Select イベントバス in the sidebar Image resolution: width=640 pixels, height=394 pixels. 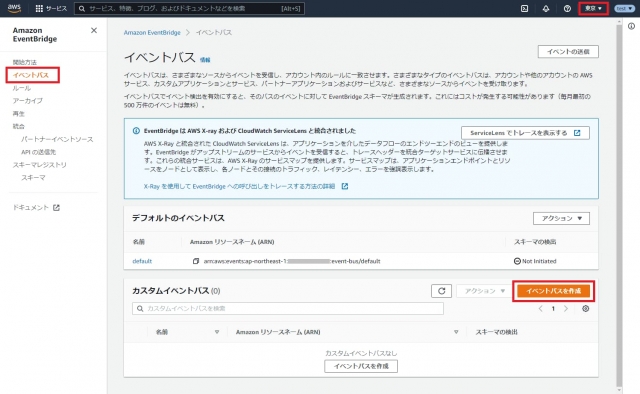click(31, 75)
